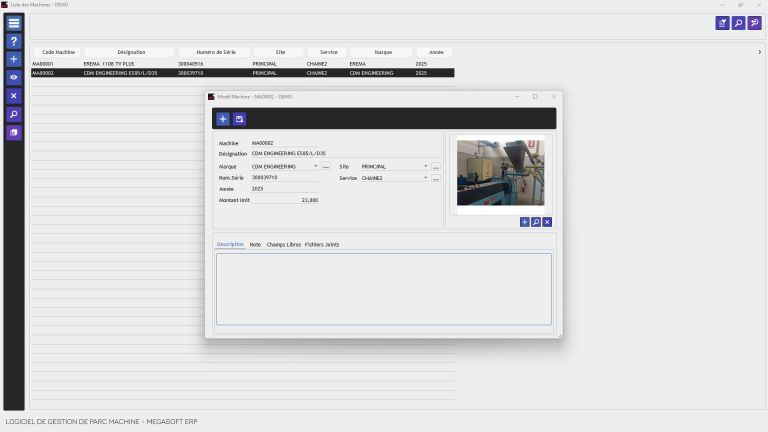Minimize the Modif Machine dialog

tap(517, 96)
